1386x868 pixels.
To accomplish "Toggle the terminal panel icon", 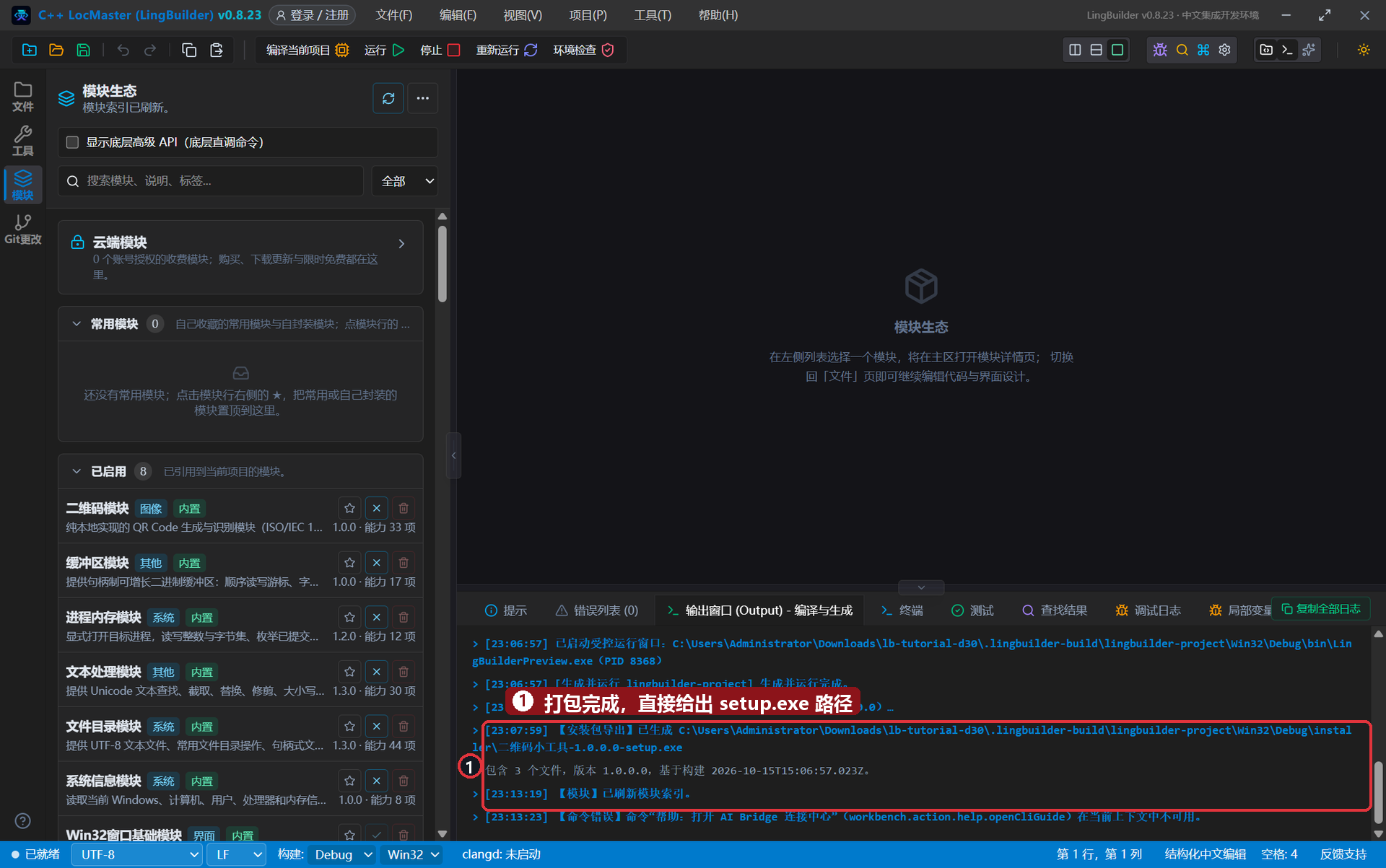I will point(1287,50).
